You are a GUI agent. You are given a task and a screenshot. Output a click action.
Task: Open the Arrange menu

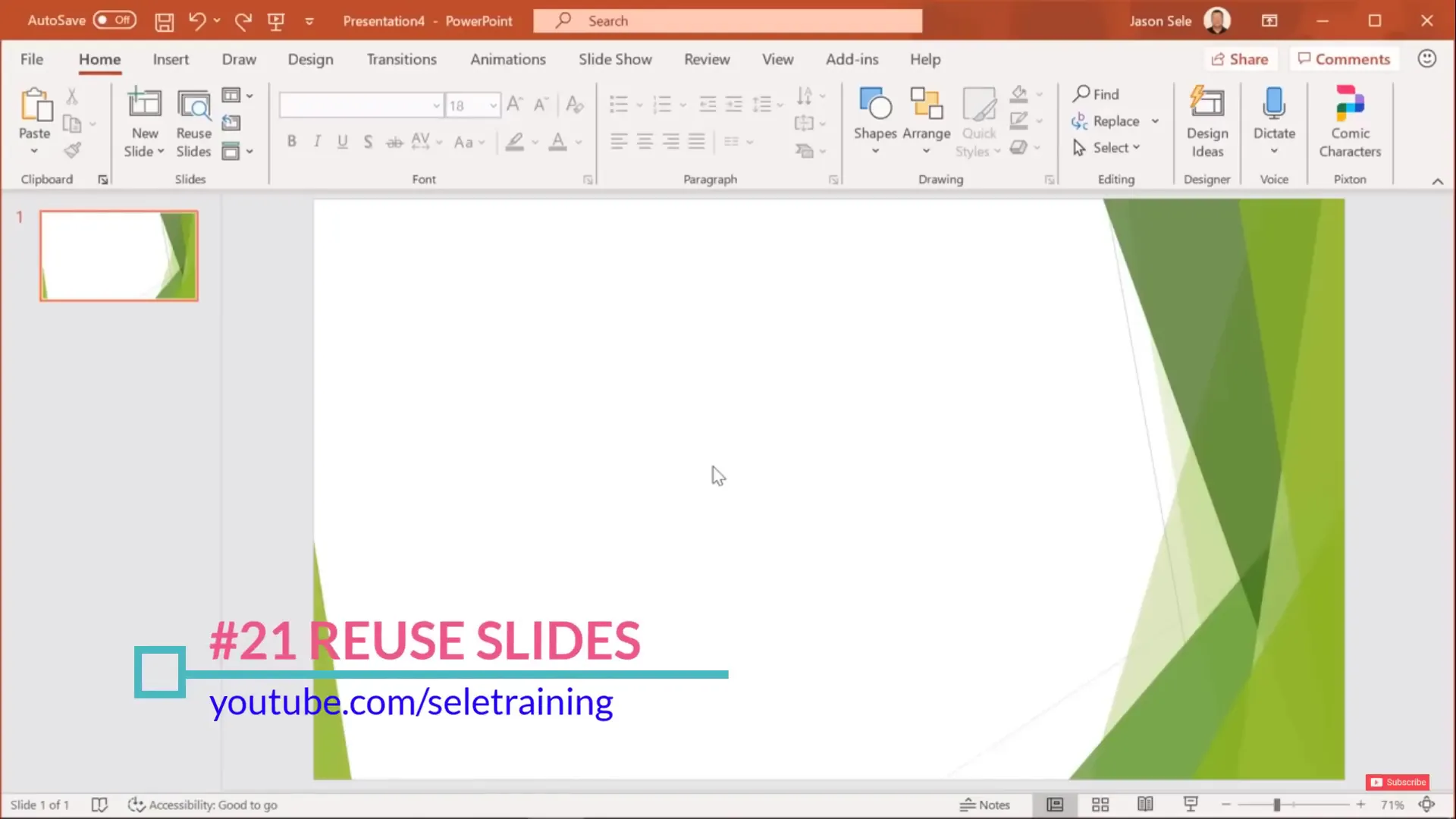click(926, 121)
